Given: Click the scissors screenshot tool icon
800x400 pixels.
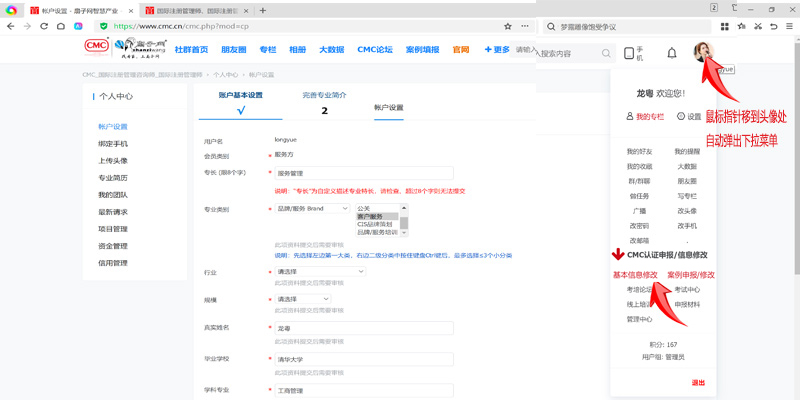Looking at the screenshot, I should (758, 27).
